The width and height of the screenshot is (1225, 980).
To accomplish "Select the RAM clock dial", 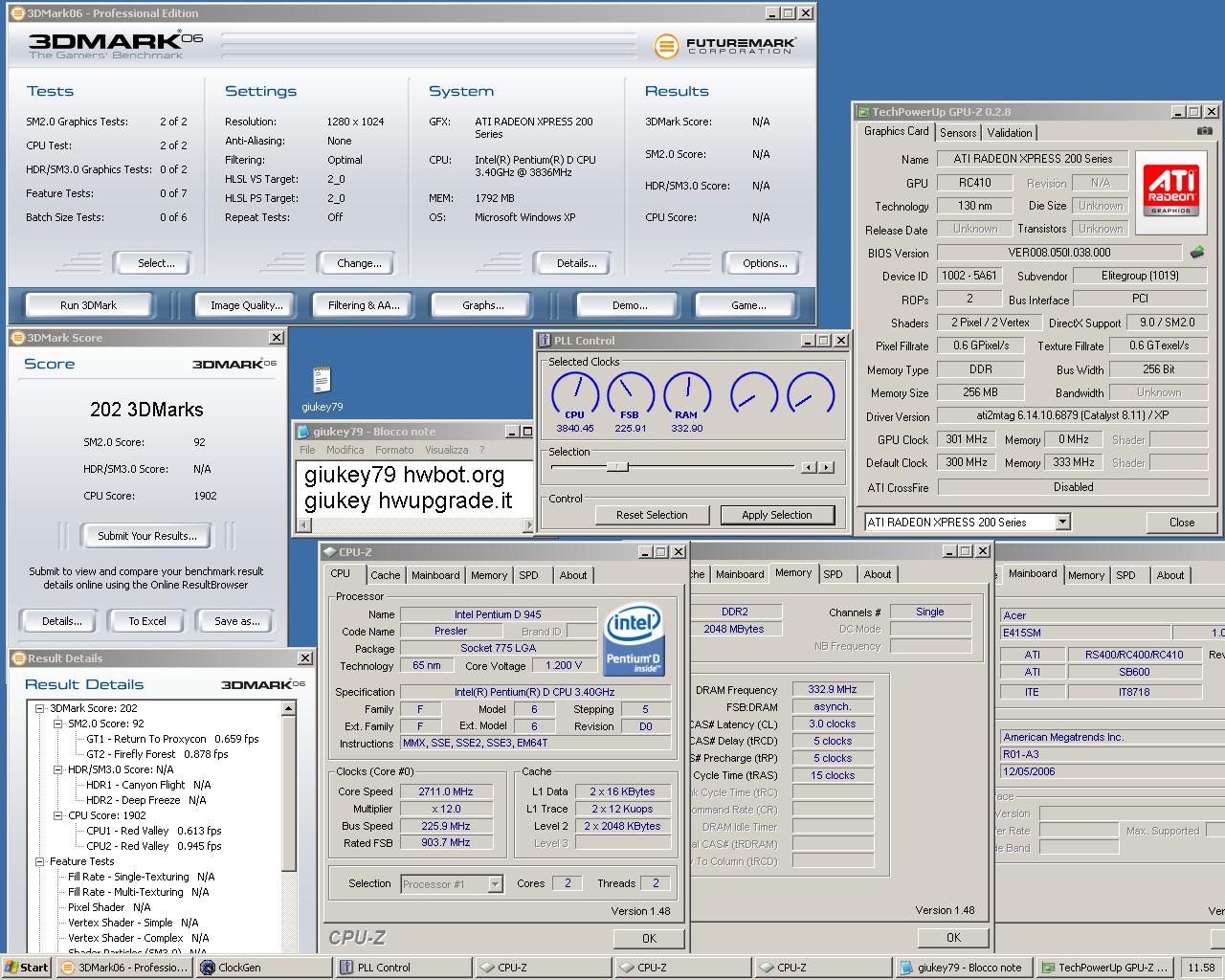I will pyautogui.click(x=686, y=393).
